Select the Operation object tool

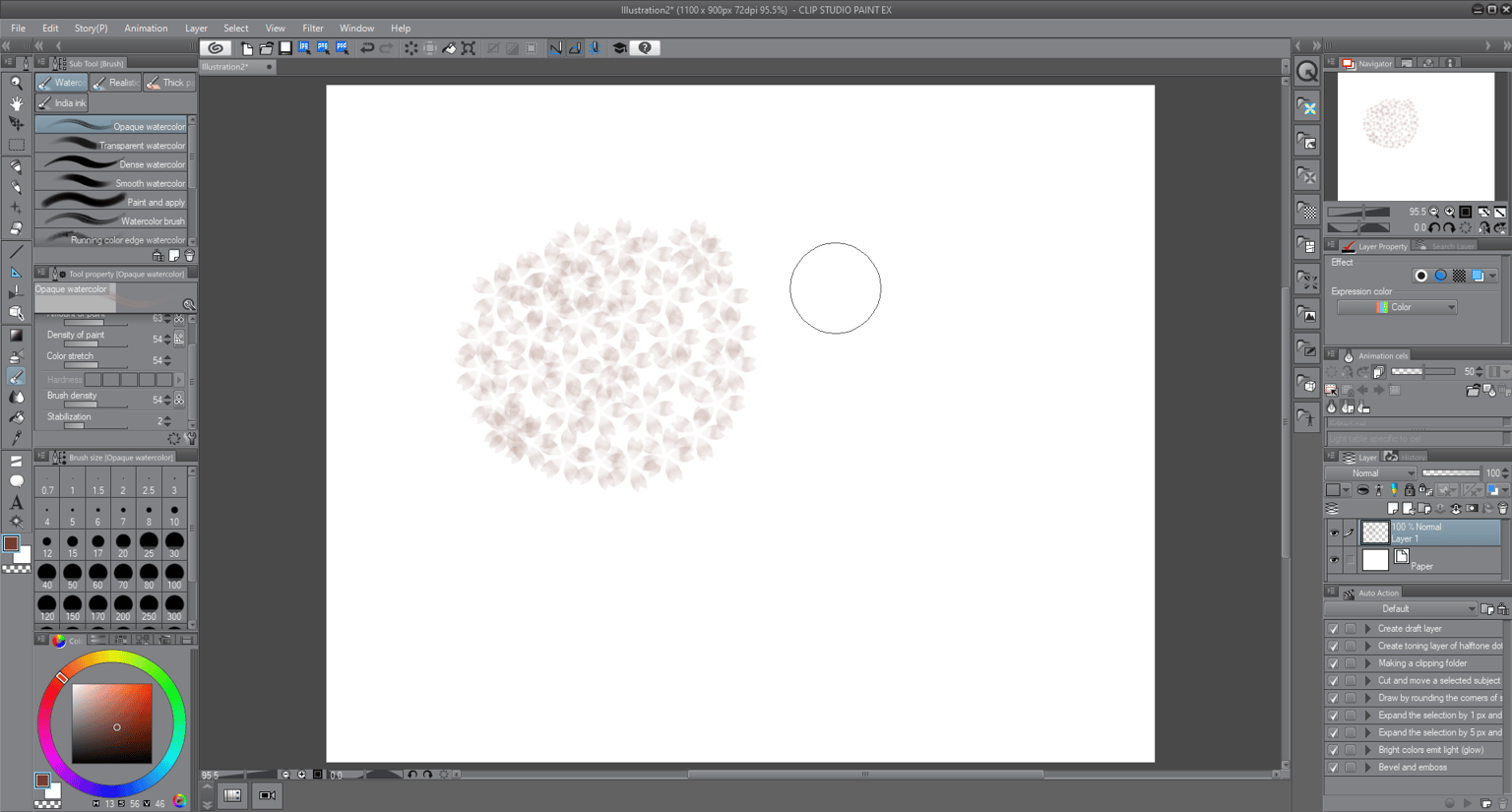pos(16,124)
